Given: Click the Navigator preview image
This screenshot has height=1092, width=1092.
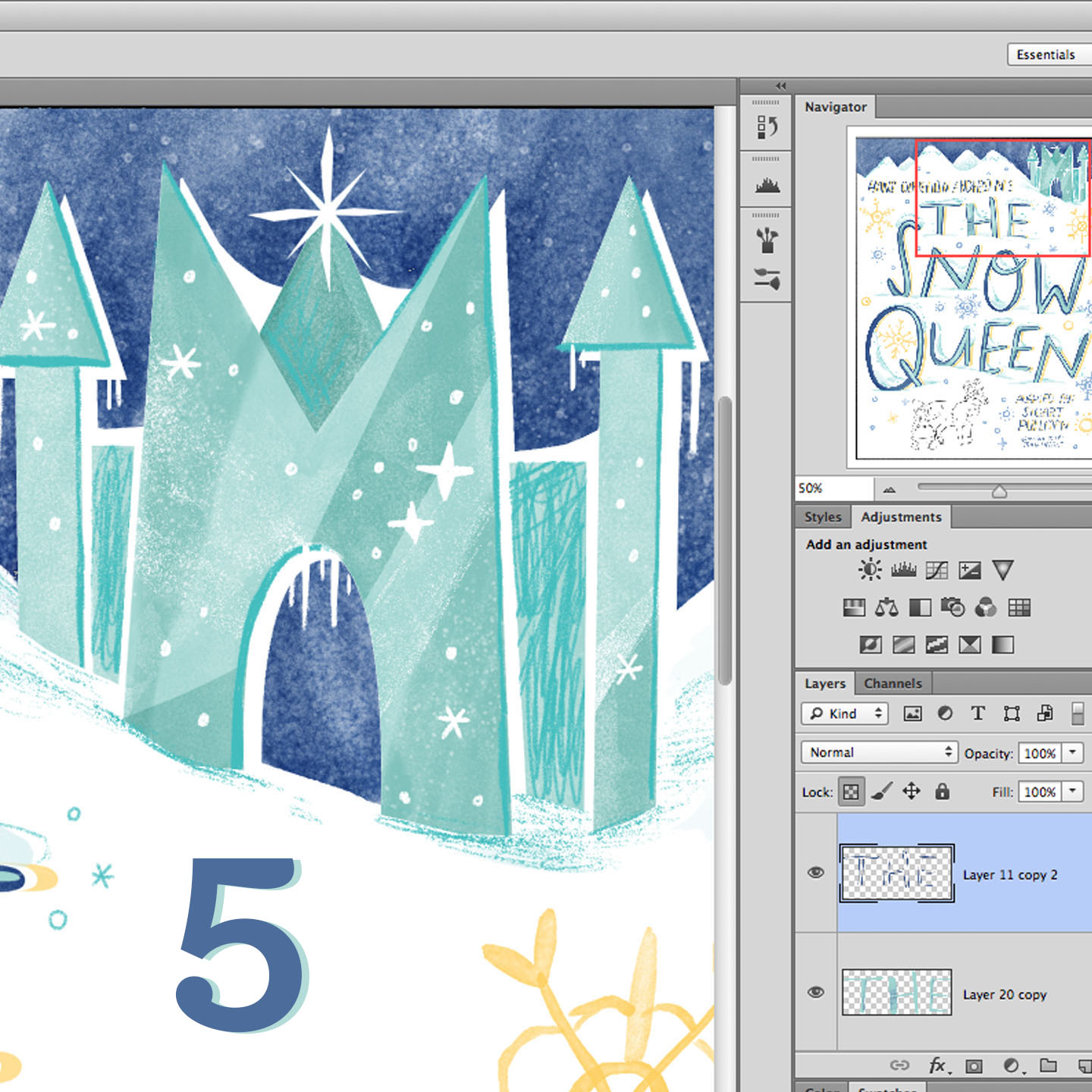Looking at the screenshot, I should coord(973,298).
